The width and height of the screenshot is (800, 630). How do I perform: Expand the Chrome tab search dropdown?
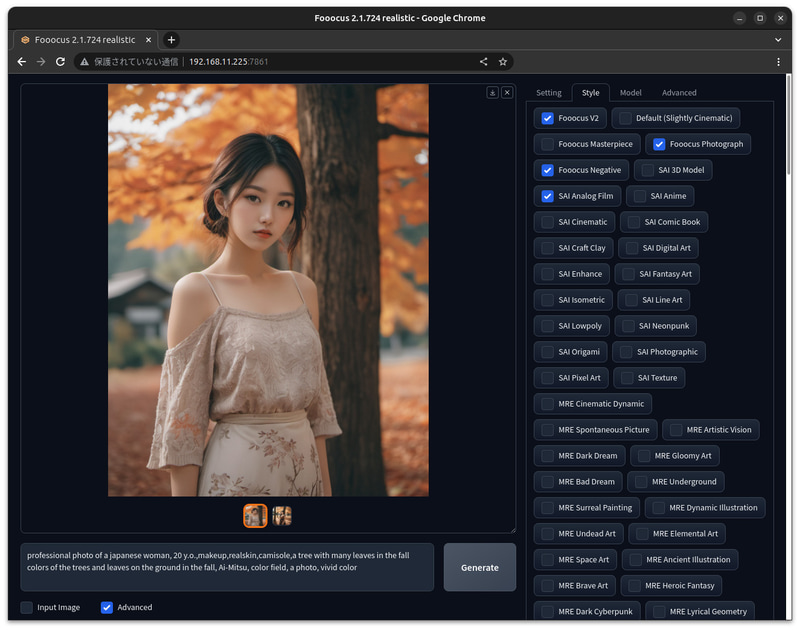[778, 39]
